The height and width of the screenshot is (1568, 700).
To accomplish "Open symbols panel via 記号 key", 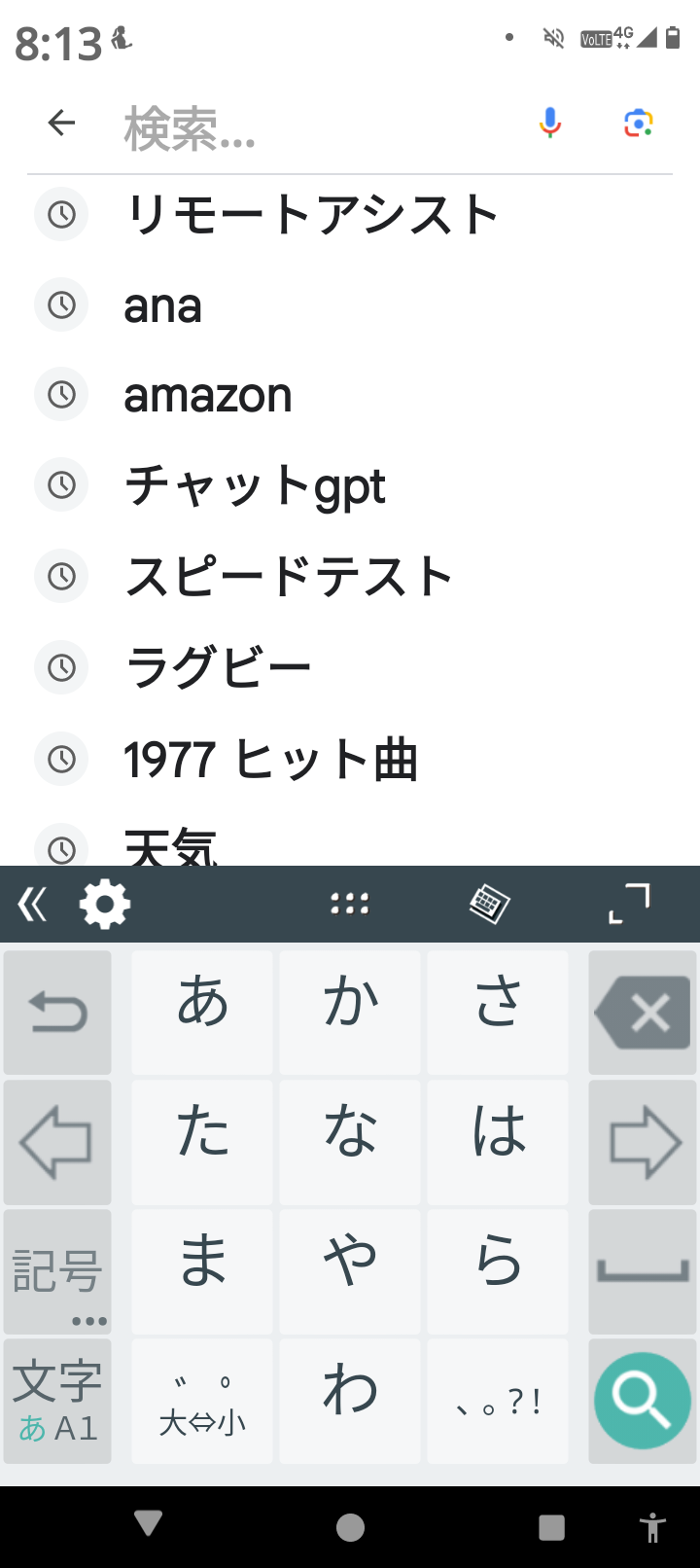I will (x=57, y=1271).
